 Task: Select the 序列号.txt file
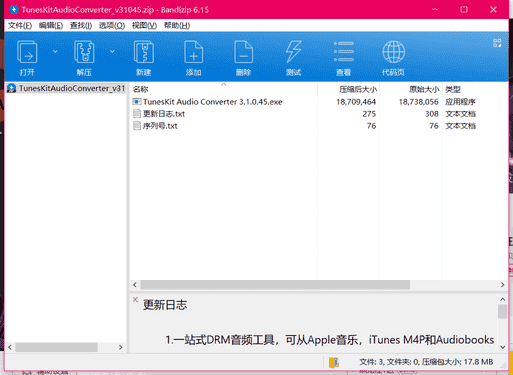[x=160, y=126]
